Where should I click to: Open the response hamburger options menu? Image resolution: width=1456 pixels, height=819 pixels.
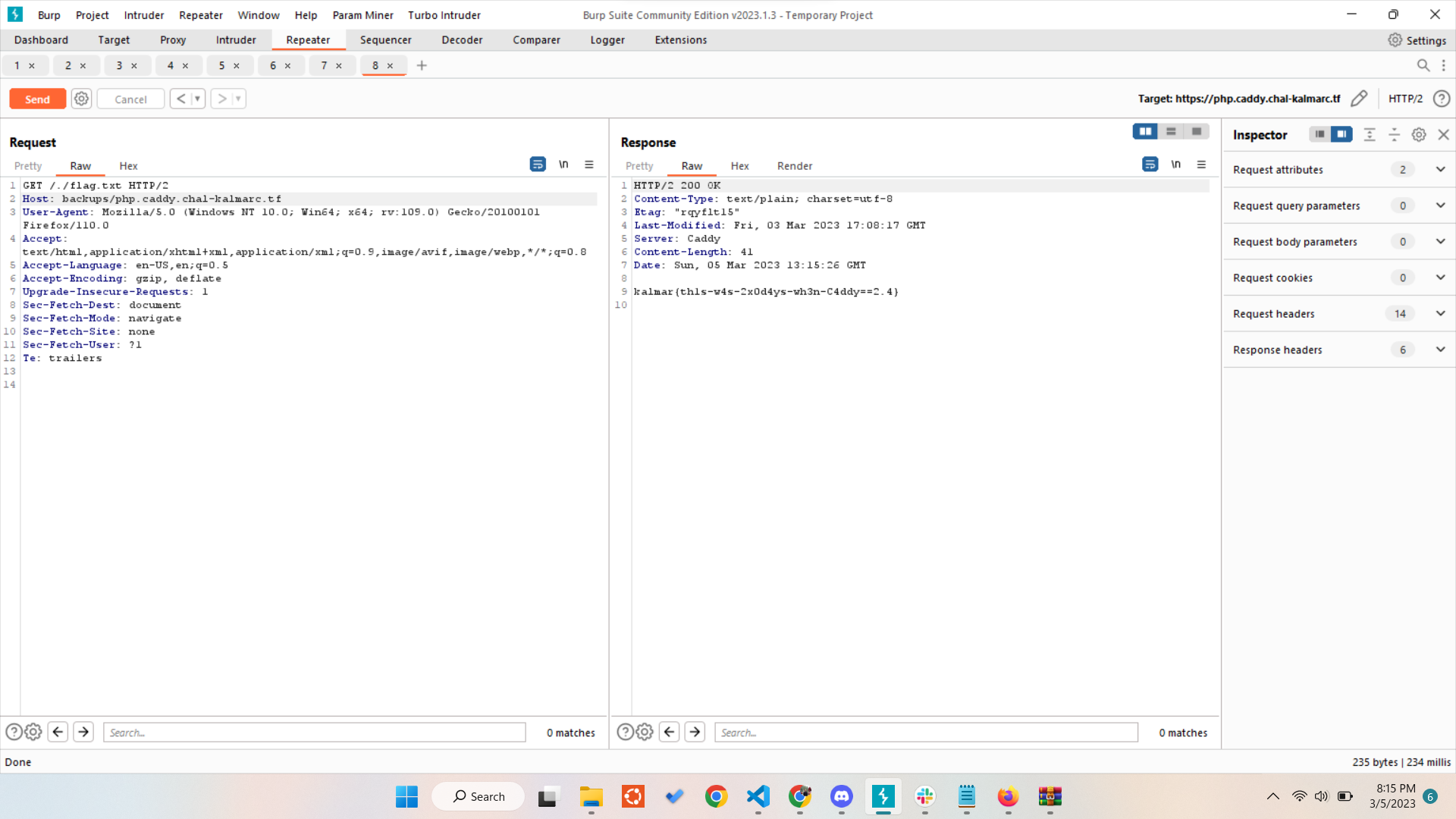(1201, 165)
